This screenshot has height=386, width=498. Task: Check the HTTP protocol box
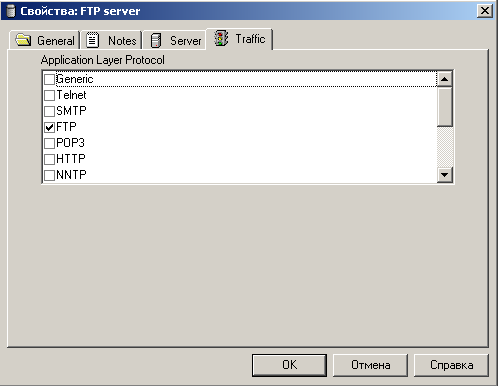[49, 159]
